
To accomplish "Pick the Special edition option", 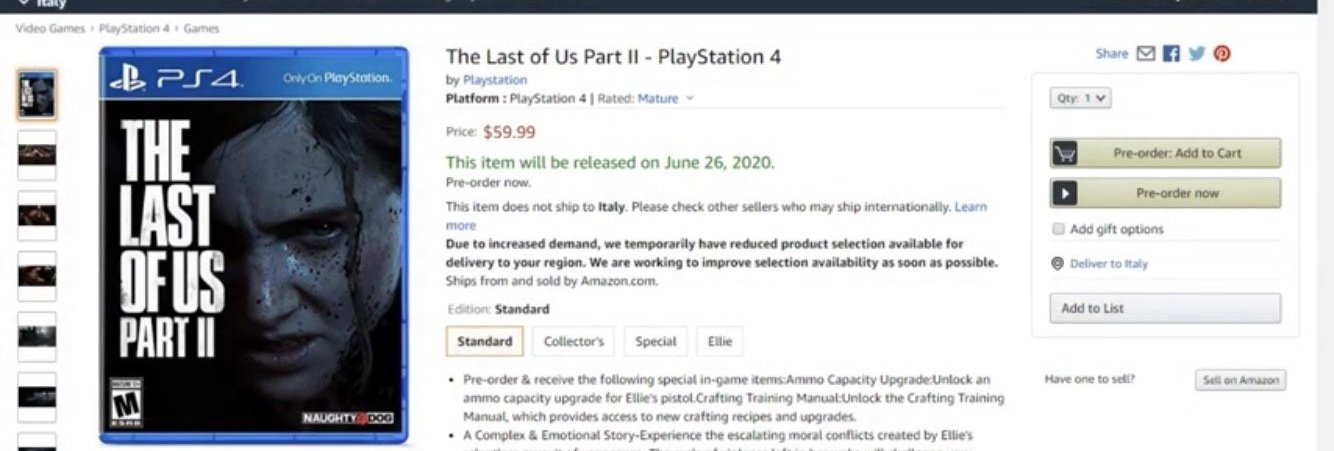I will (x=656, y=341).
